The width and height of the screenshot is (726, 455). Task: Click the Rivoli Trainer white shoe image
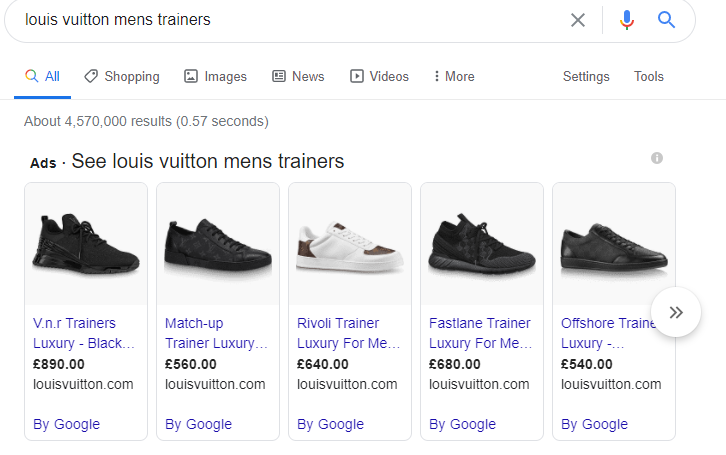pyautogui.click(x=350, y=245)
